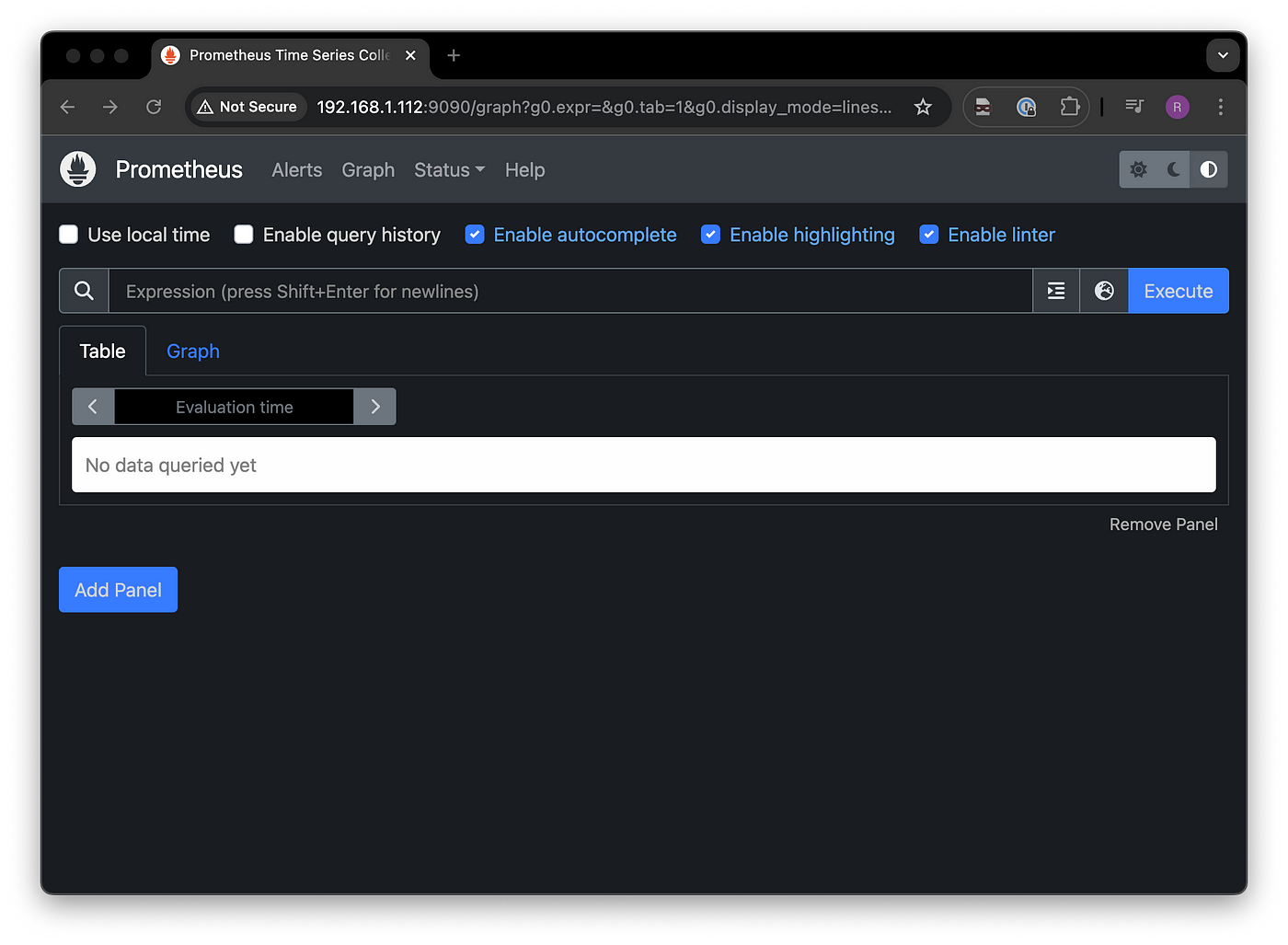The image size is (1288, 945).
Task: Format the expression with indent icon
Action: [1056, 291]
